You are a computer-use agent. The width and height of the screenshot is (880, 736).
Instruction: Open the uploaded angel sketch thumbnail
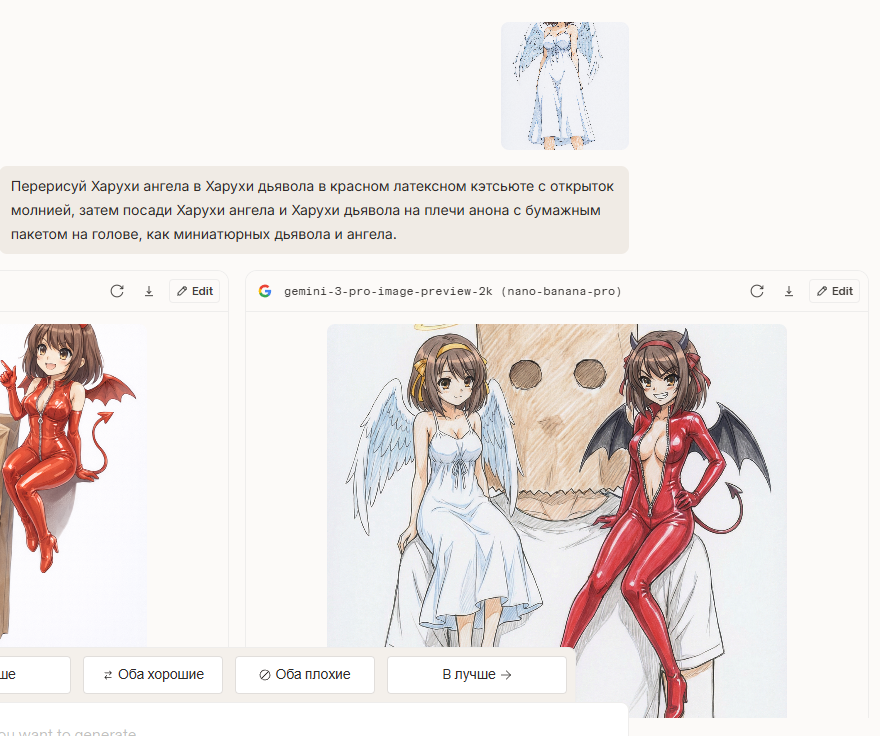point(565,86)
